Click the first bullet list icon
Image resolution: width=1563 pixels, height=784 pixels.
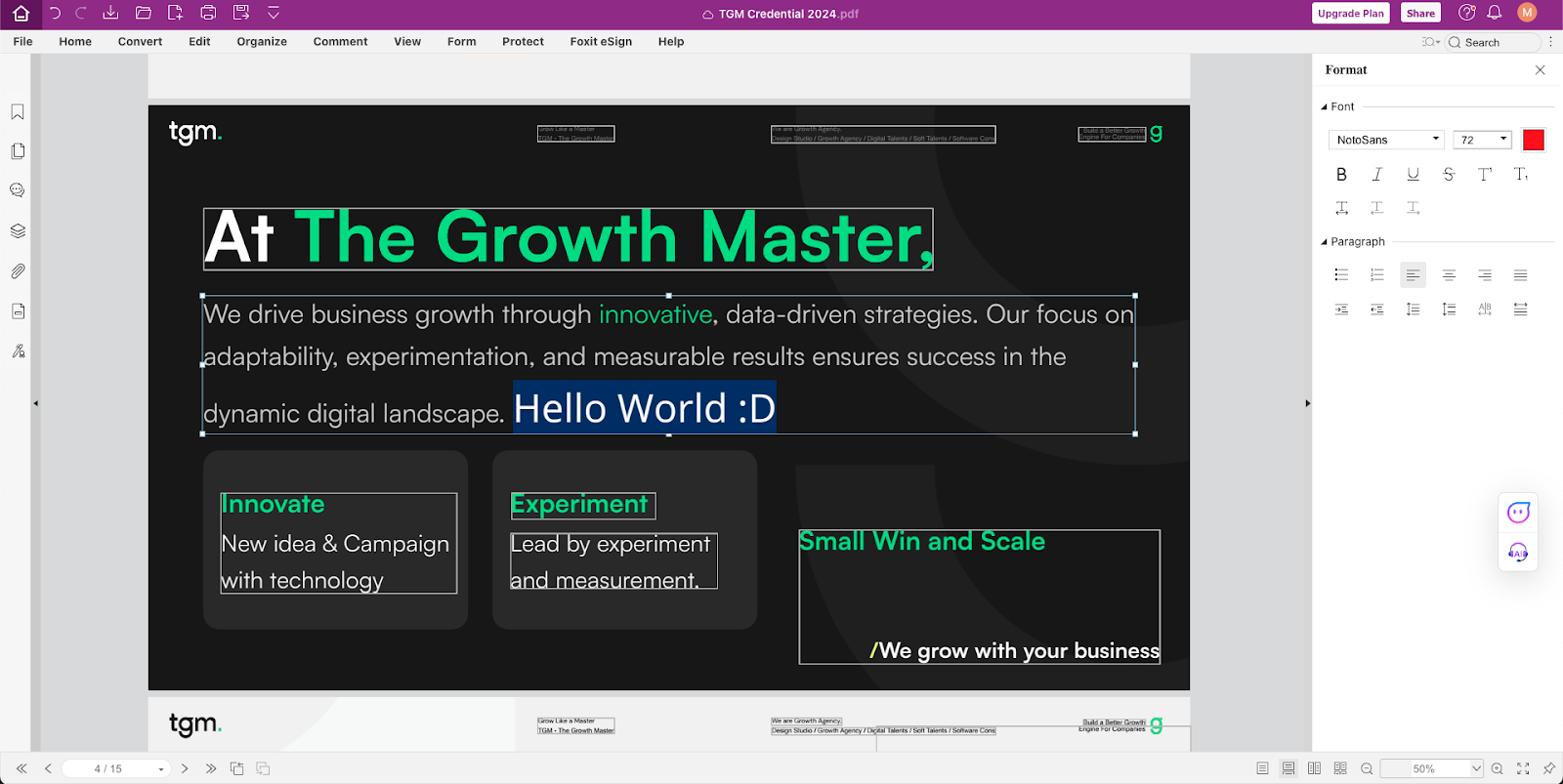(x=1341, y=275)
